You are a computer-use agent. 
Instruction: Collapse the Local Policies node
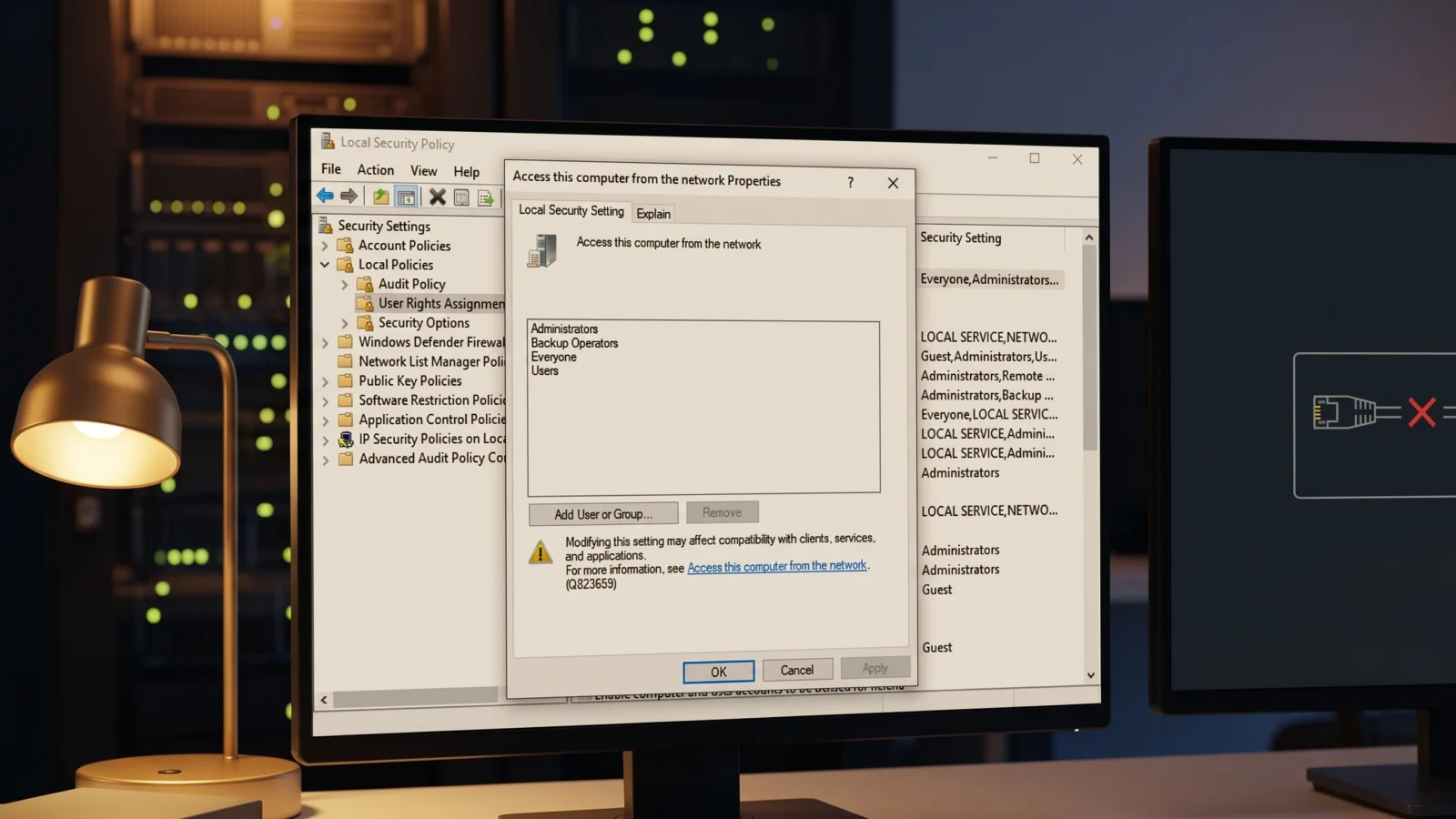[325, 265]
